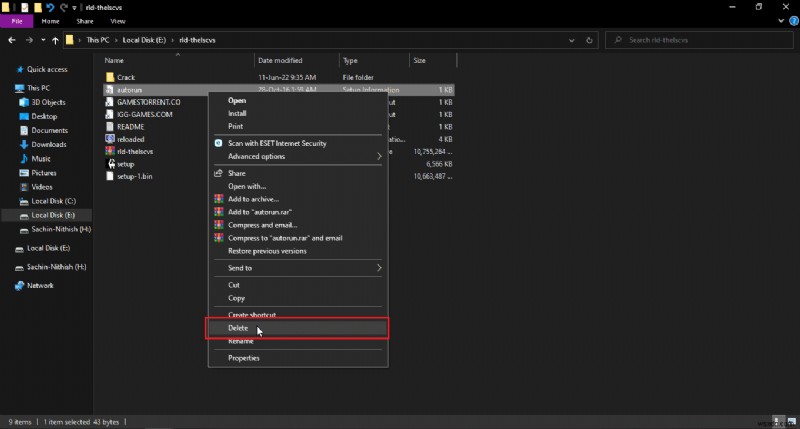
Task: Switch to large icons view button
Action: [792, 422]
